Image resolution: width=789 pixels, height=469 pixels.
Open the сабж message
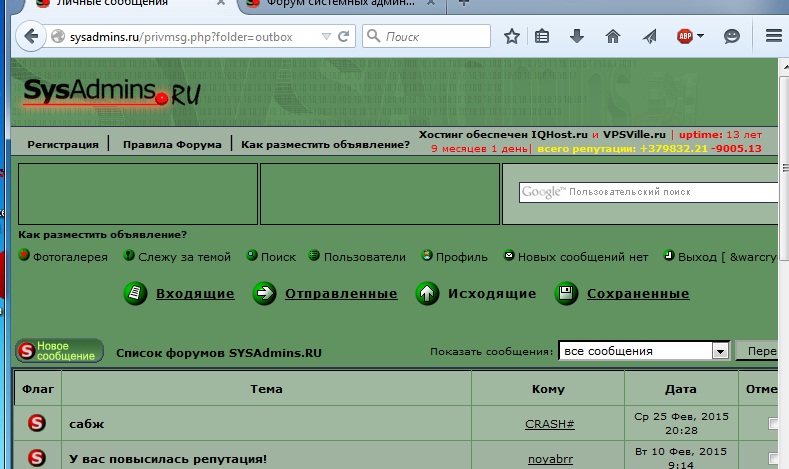87,424
